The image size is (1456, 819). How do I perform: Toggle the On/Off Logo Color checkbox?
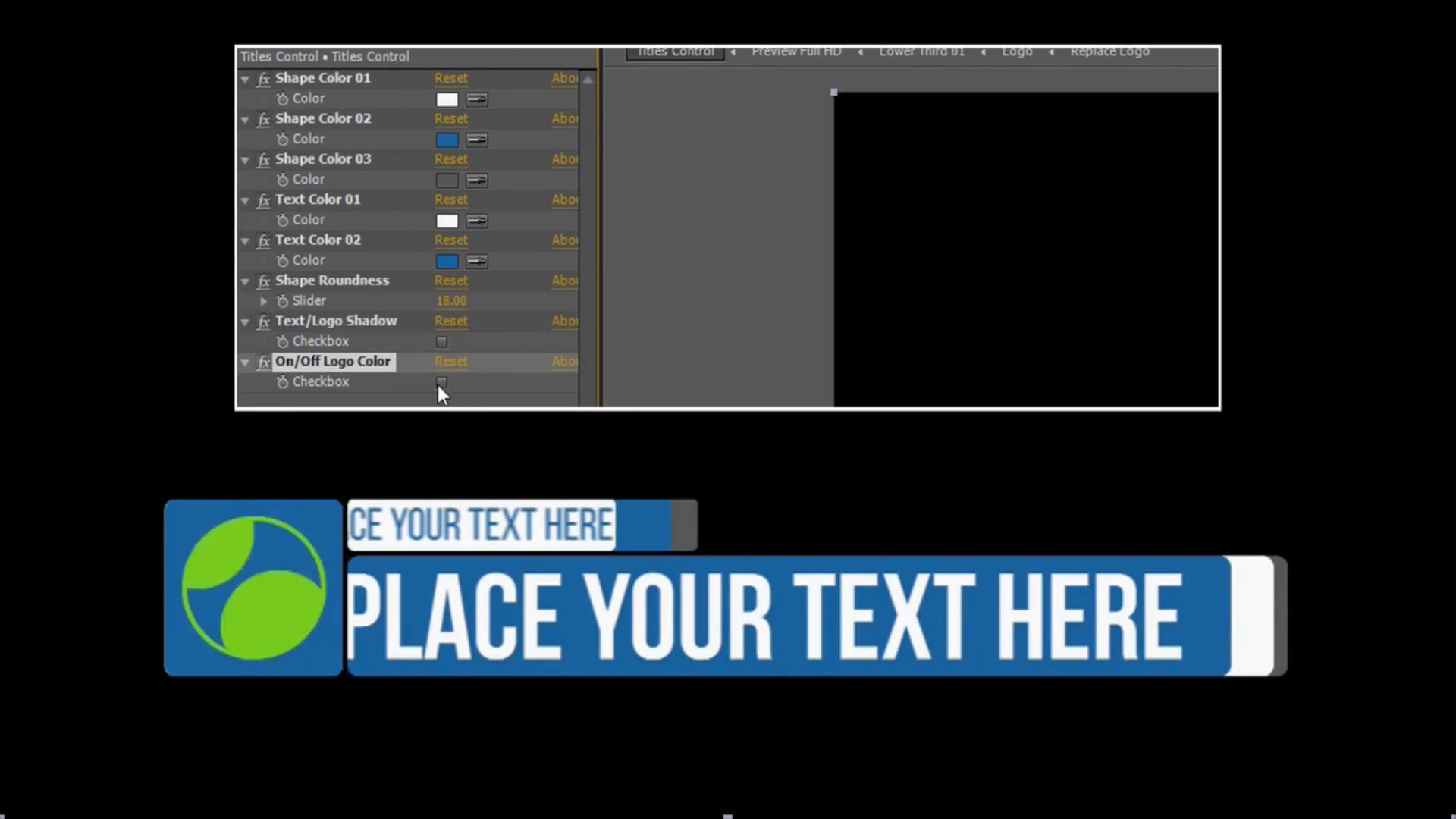click(441, 381)
